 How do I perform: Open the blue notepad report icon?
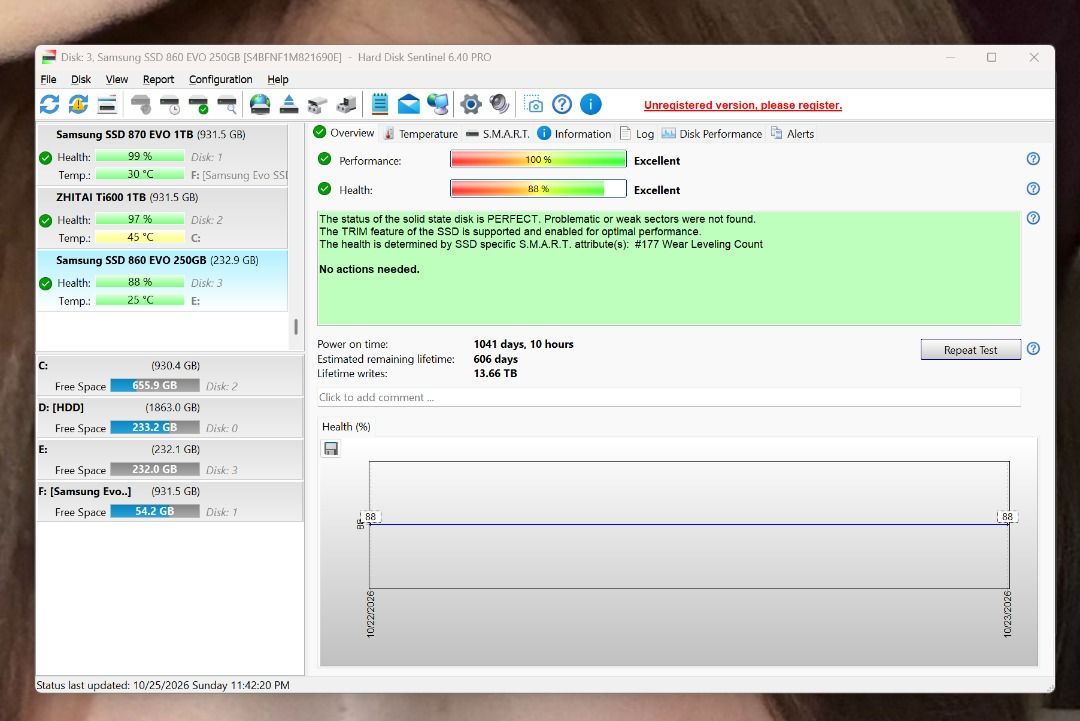pos(380,105)
